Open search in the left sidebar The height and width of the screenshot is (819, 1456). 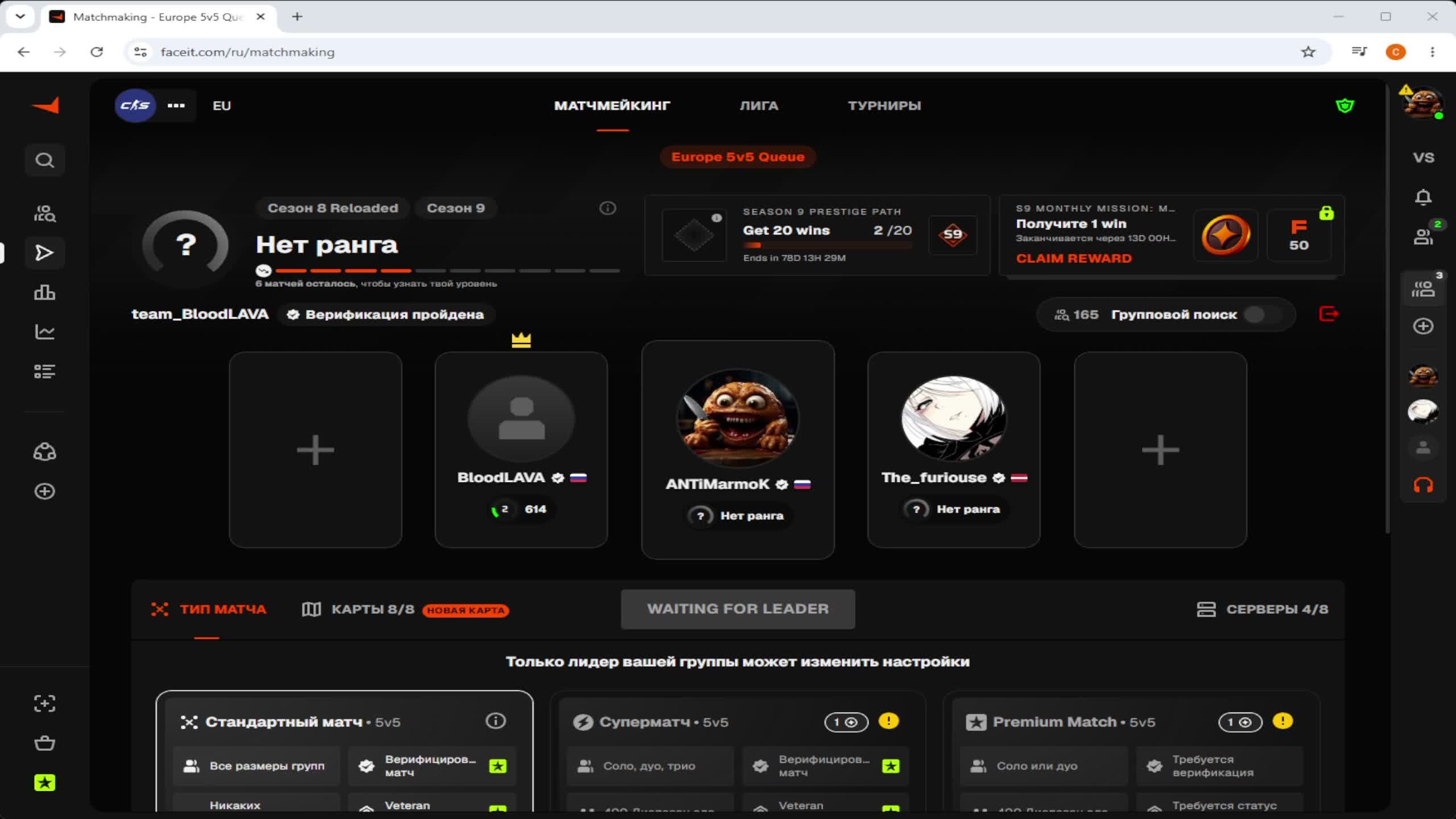44,160
